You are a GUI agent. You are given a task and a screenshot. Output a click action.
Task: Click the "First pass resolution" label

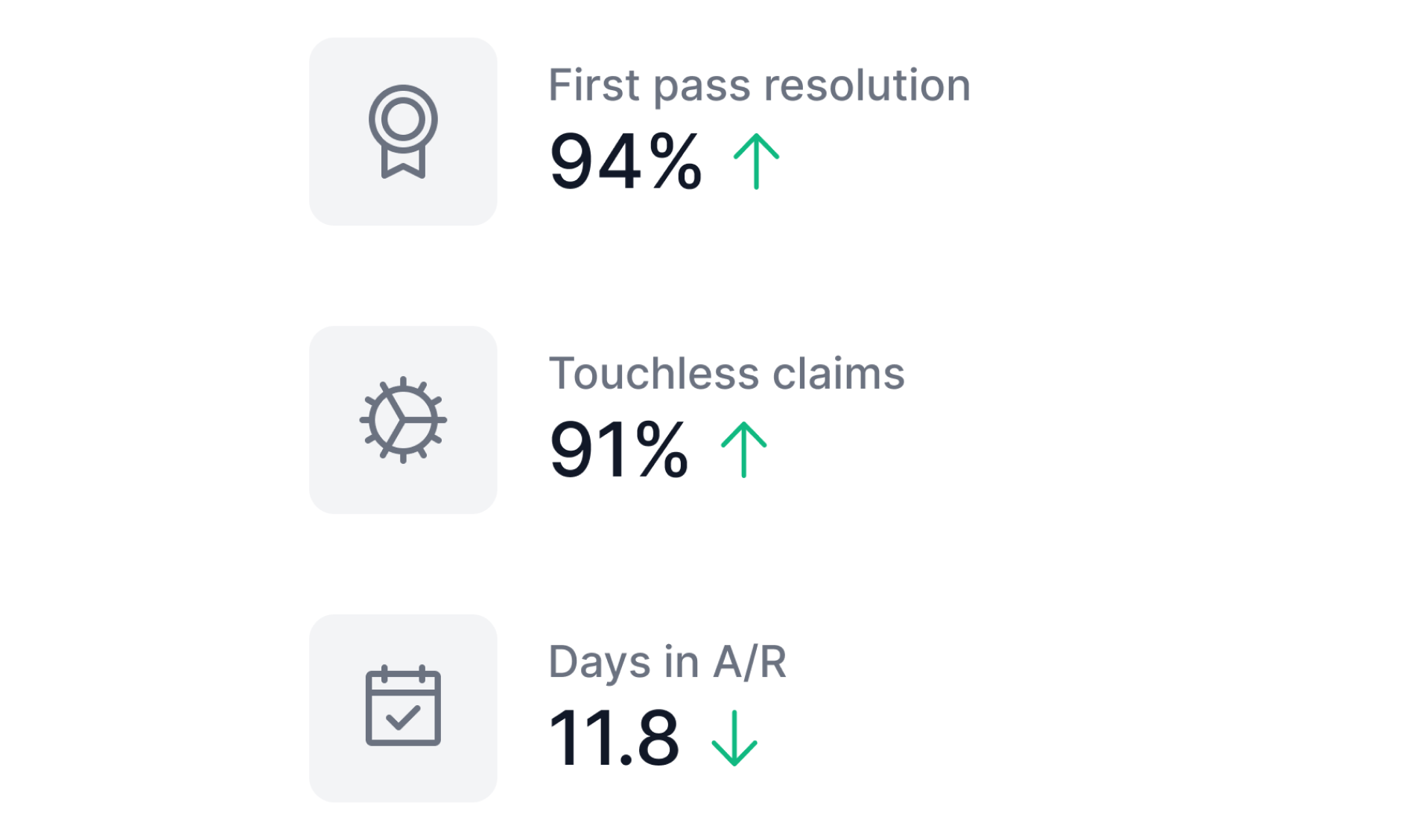(x=759, y=85)
